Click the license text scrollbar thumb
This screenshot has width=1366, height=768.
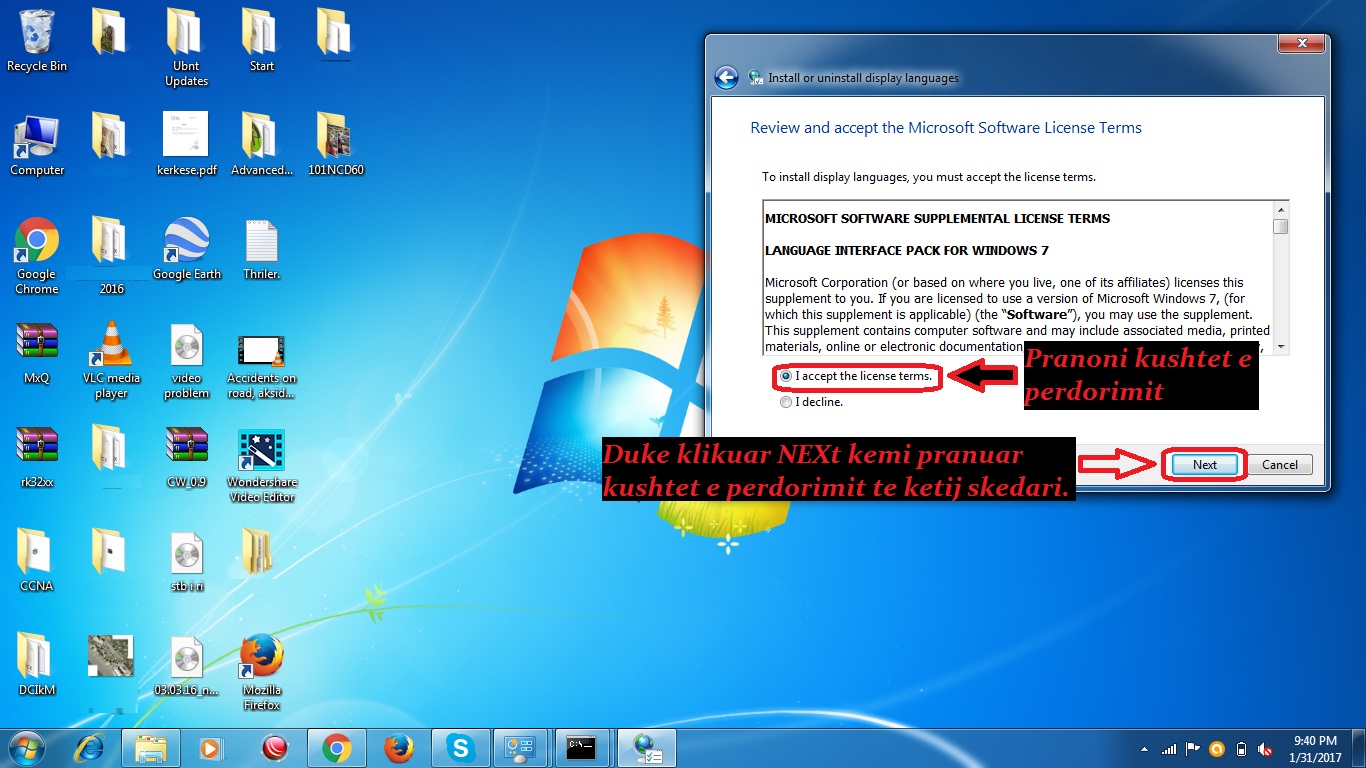point(1280,226)
